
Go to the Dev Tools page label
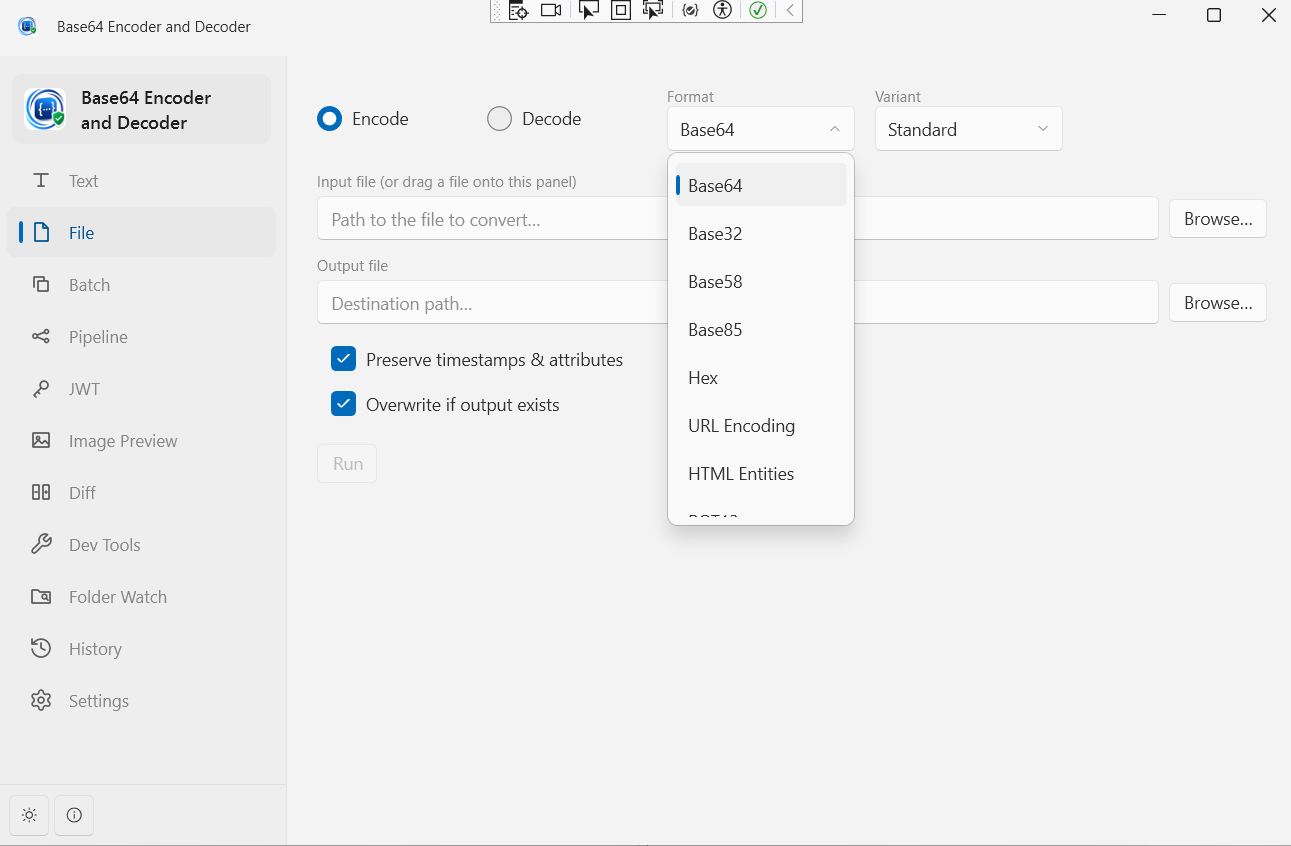point(105,545)
